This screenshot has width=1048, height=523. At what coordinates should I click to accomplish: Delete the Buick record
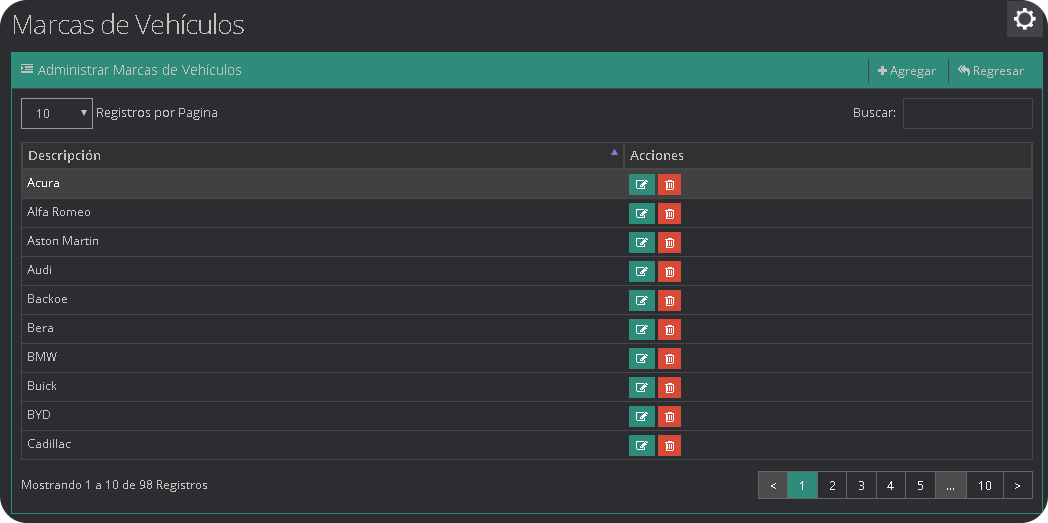coord(669,388)
